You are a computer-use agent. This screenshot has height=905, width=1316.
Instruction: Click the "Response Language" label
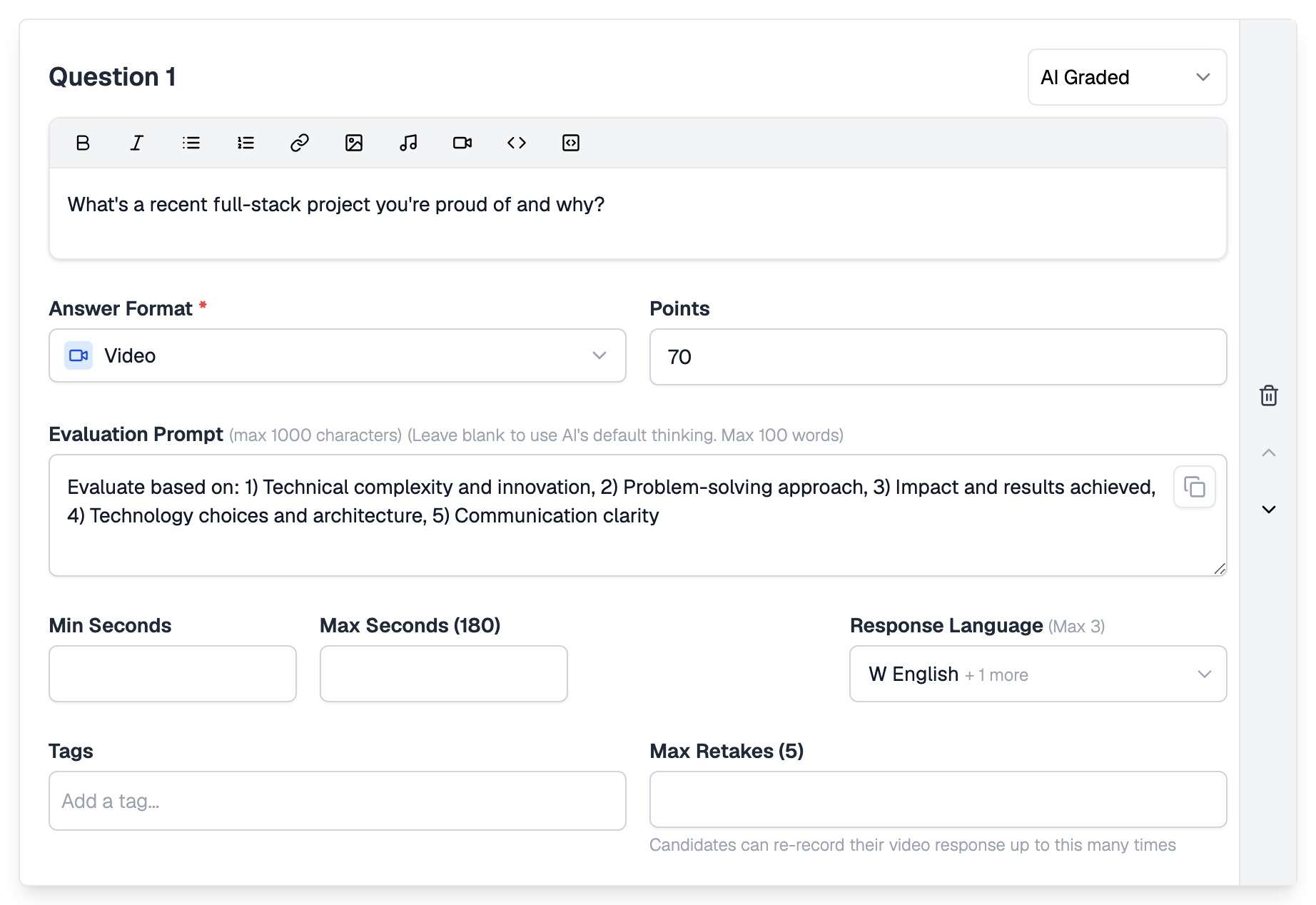[x=946, y=625]
